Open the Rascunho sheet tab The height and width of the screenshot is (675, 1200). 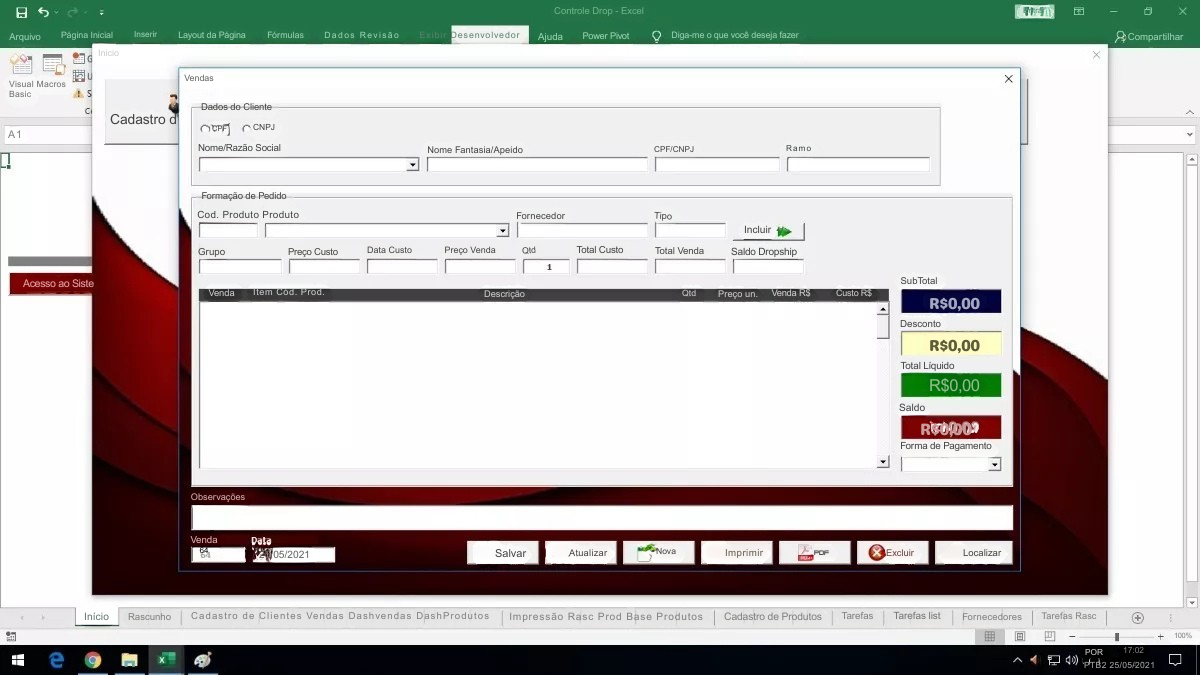(149, 616)
